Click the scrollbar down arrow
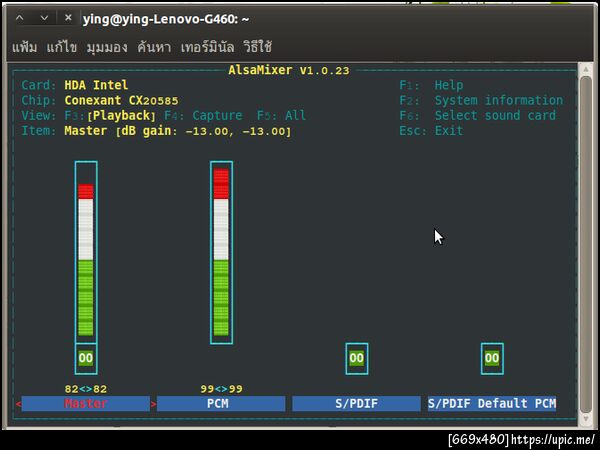Viewport: 600px width, 450px height. (586, 419)
